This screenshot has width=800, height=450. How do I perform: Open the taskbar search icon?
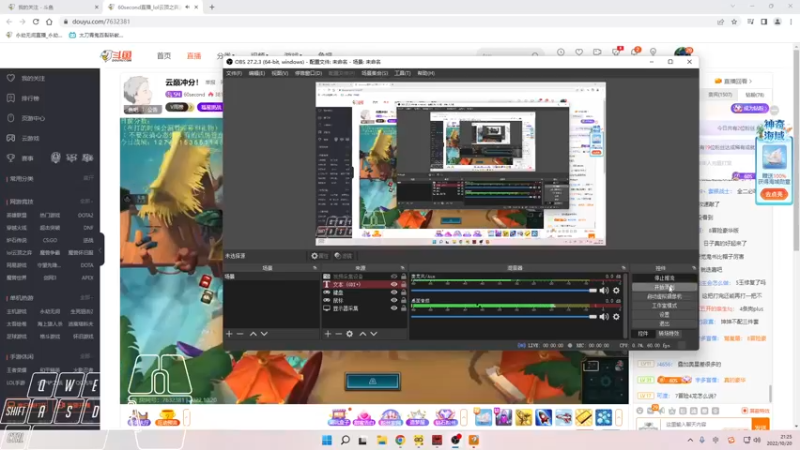[345, 440]
